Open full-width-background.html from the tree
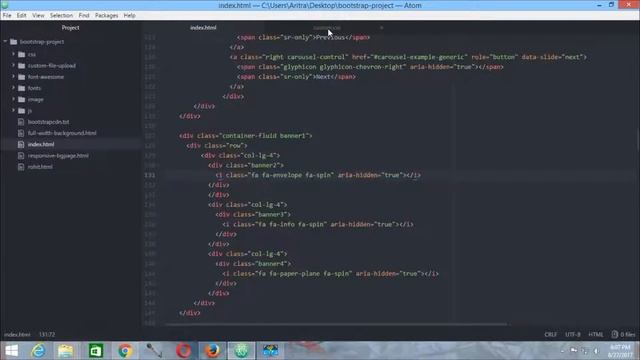The image size is (640, 360). click(x=62, y=133)
